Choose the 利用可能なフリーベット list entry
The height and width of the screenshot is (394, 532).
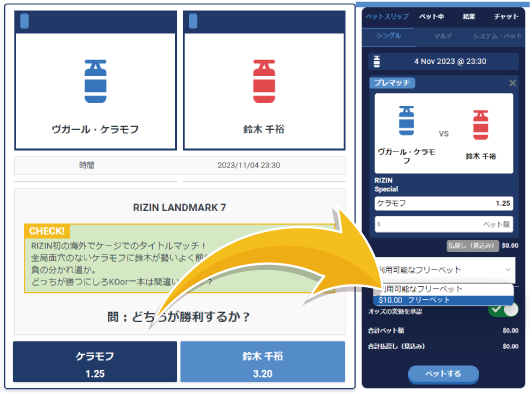coord(443,289)
